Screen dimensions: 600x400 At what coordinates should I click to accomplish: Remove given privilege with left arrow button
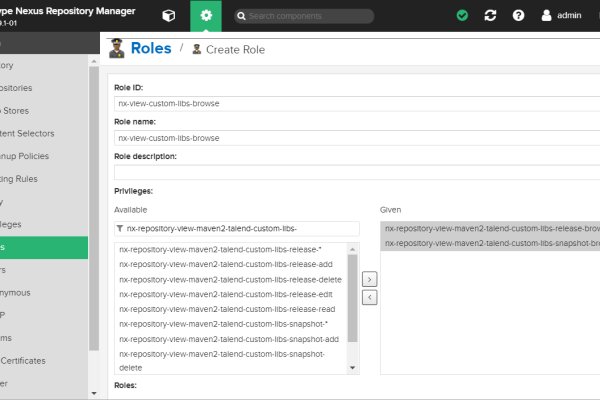[369, 297]
